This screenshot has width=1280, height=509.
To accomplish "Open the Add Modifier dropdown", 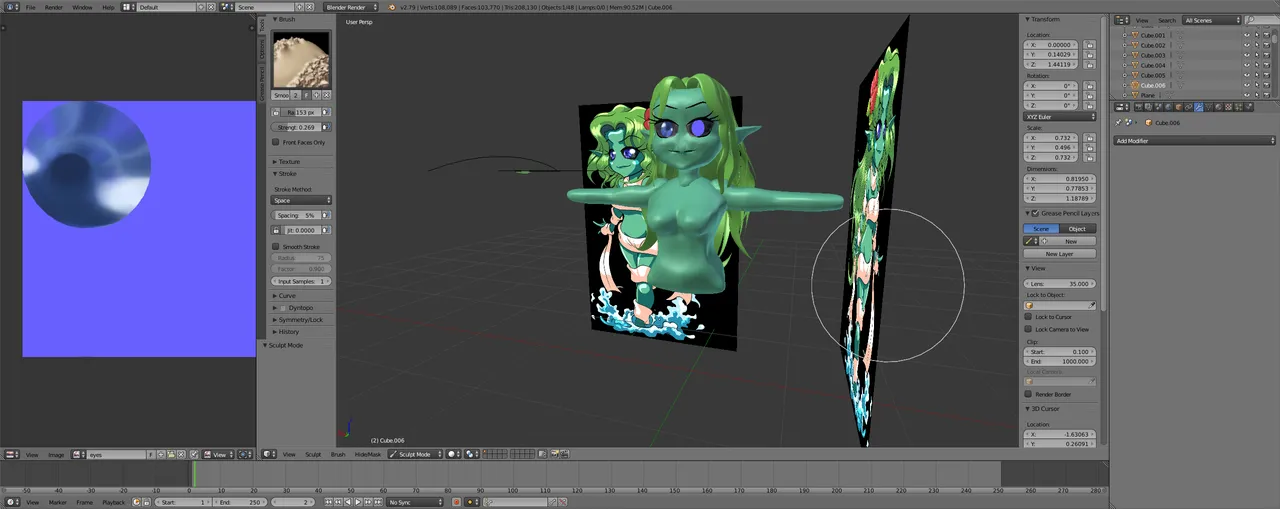I will [x=1194, y=141].
